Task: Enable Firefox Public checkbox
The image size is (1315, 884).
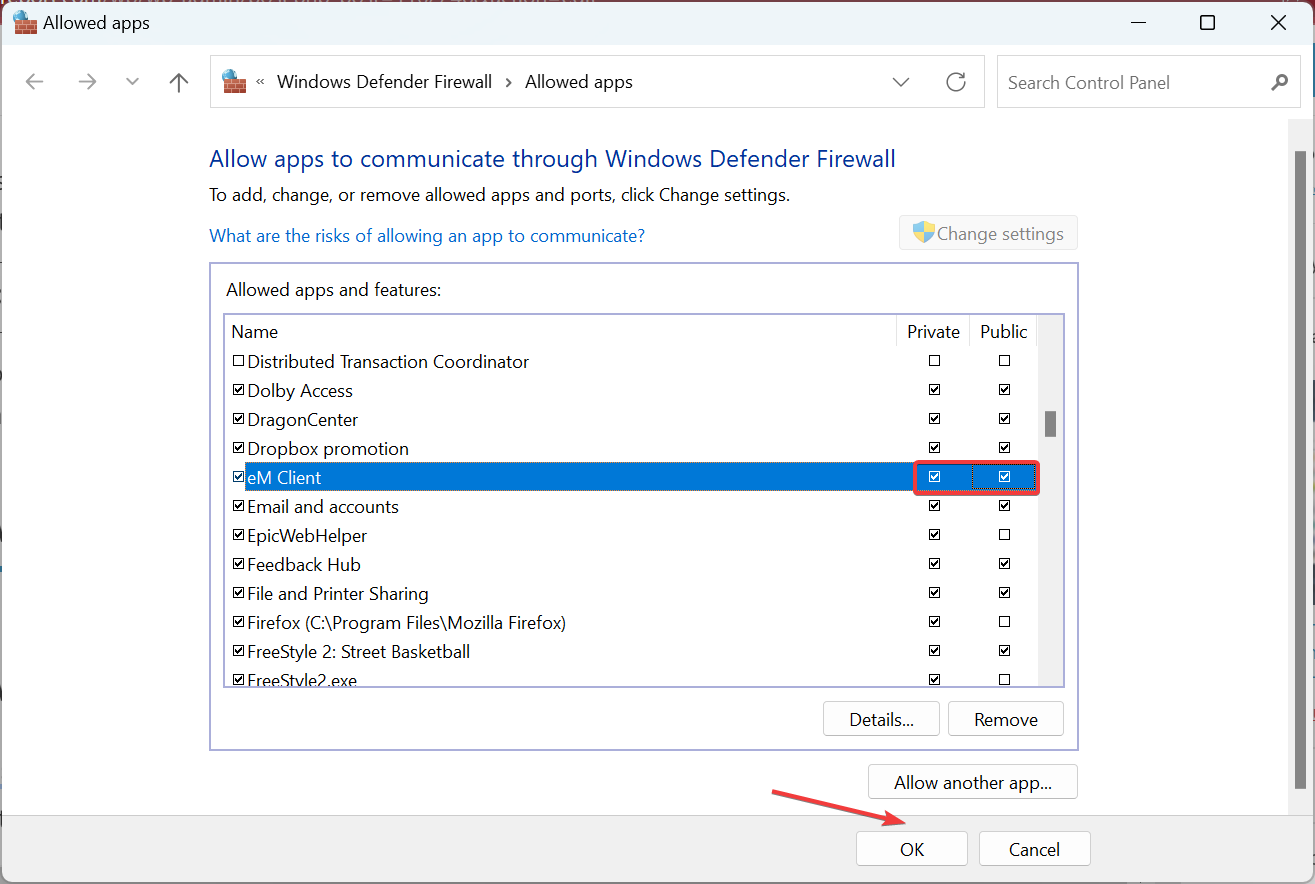Action: point(1004,622)
